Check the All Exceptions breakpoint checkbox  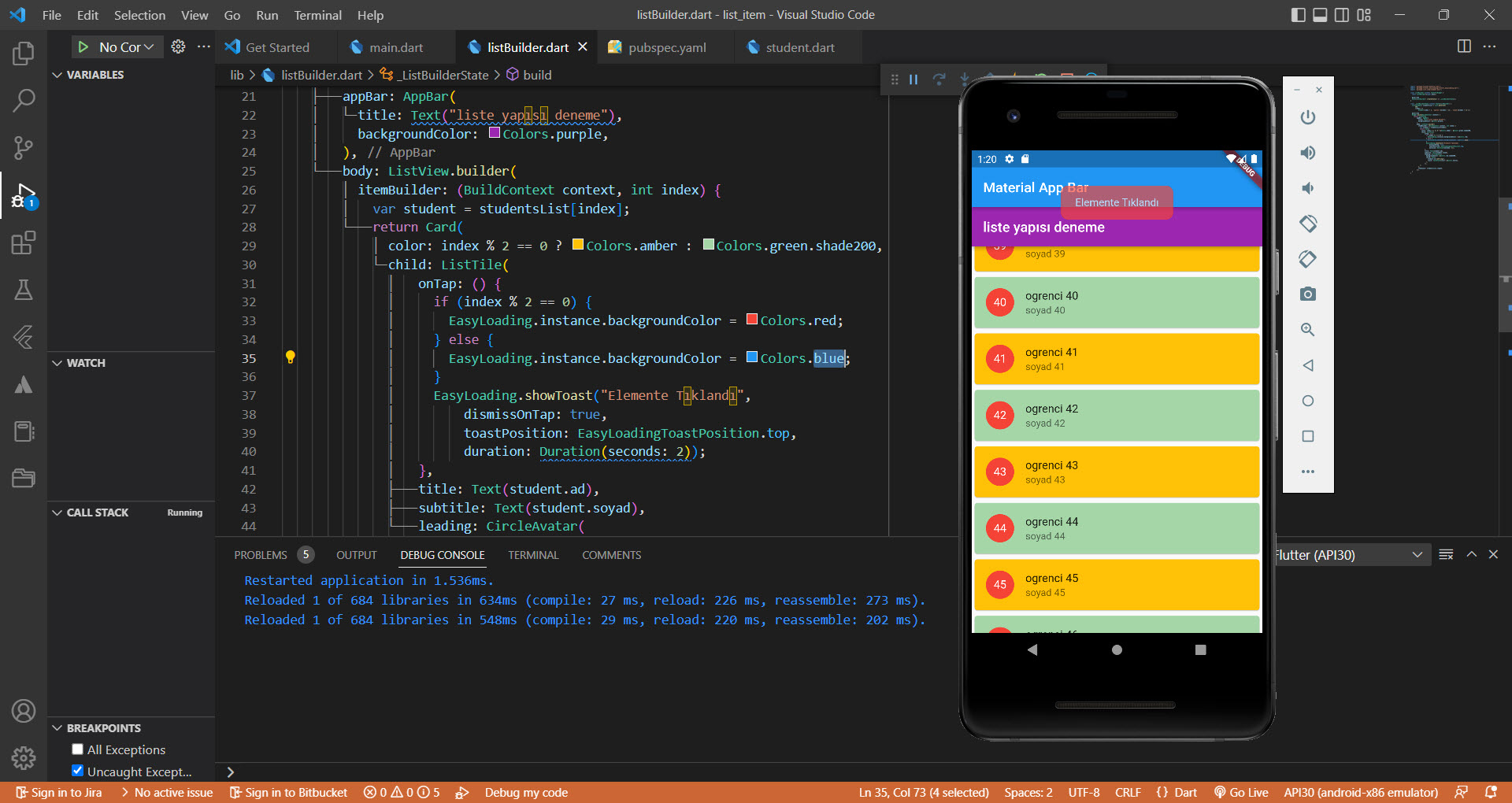pos(77,749)
